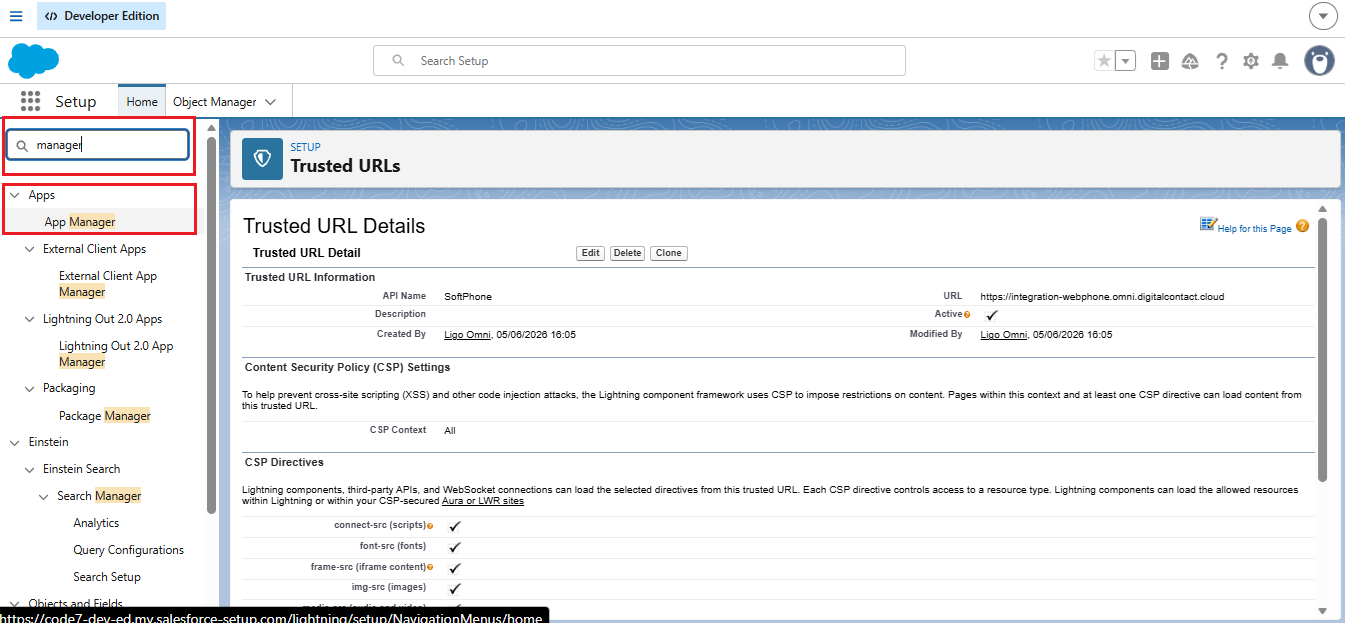Screen dimensions: 1345x623
Task: Open the circled dropdown at top right
Action: [x=1323, y=16]
